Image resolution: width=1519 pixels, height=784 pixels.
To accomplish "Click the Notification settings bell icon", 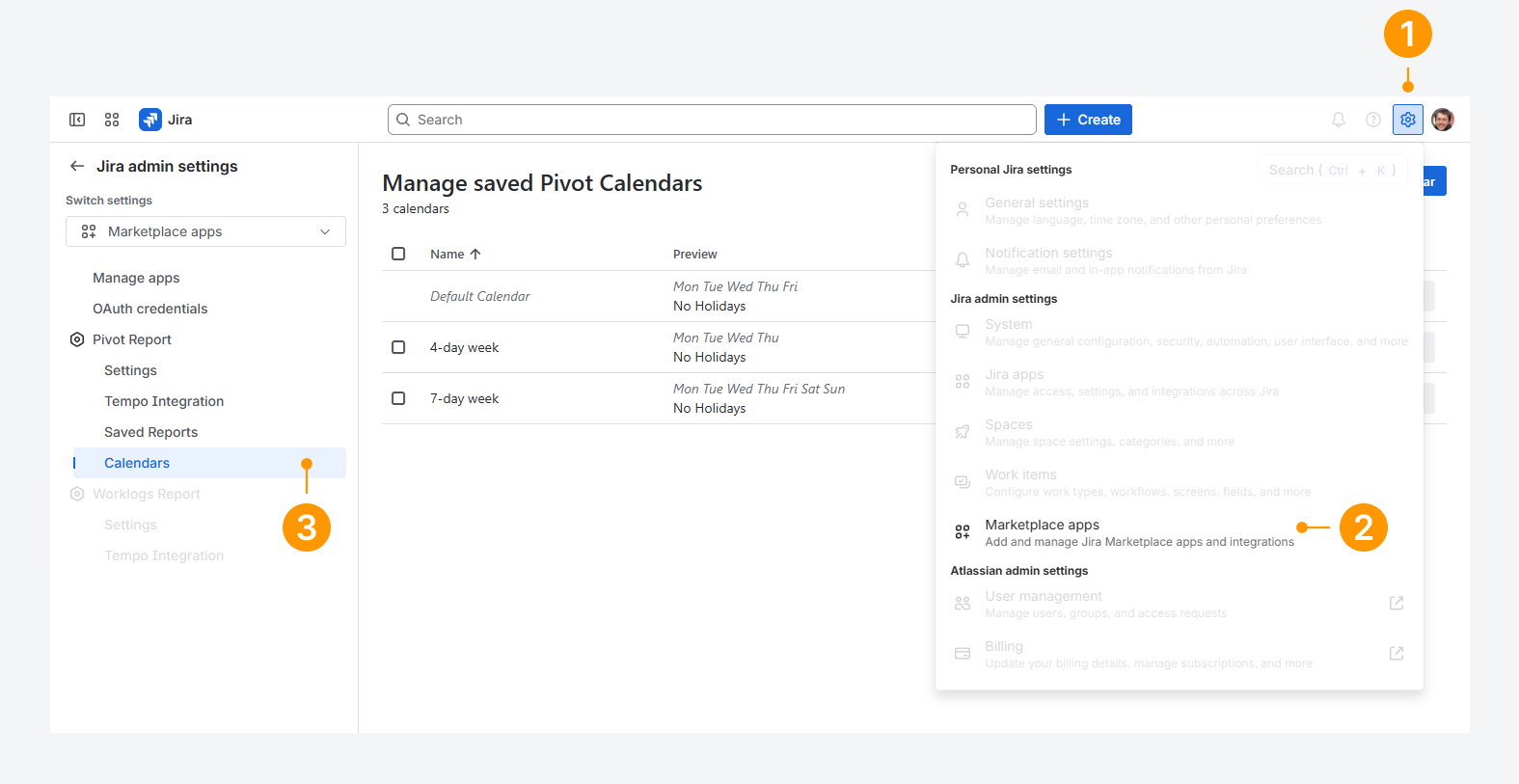I will pyautogui.click(x=963, y=259).
